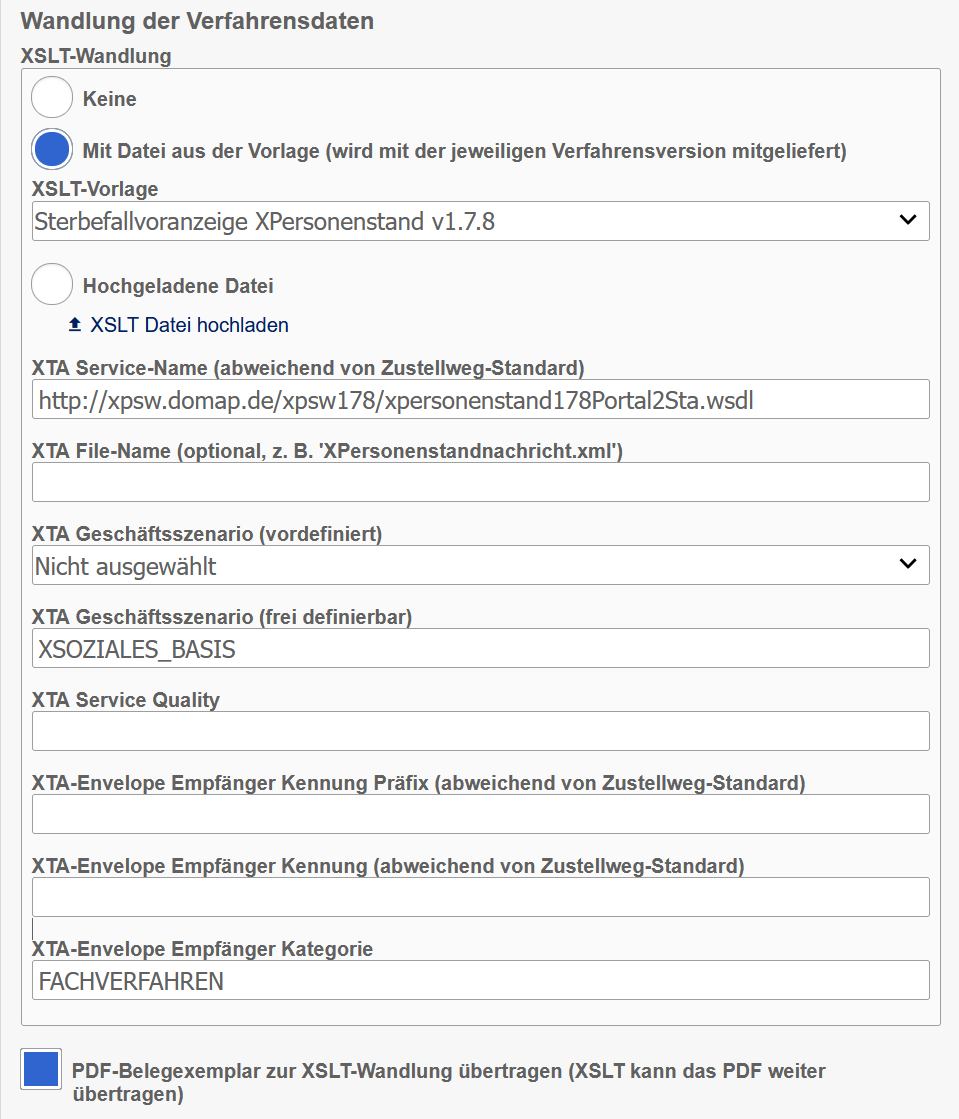
Task: Click chevron of 'Nicht ausgewählt' select
Action: coord(907,564)
